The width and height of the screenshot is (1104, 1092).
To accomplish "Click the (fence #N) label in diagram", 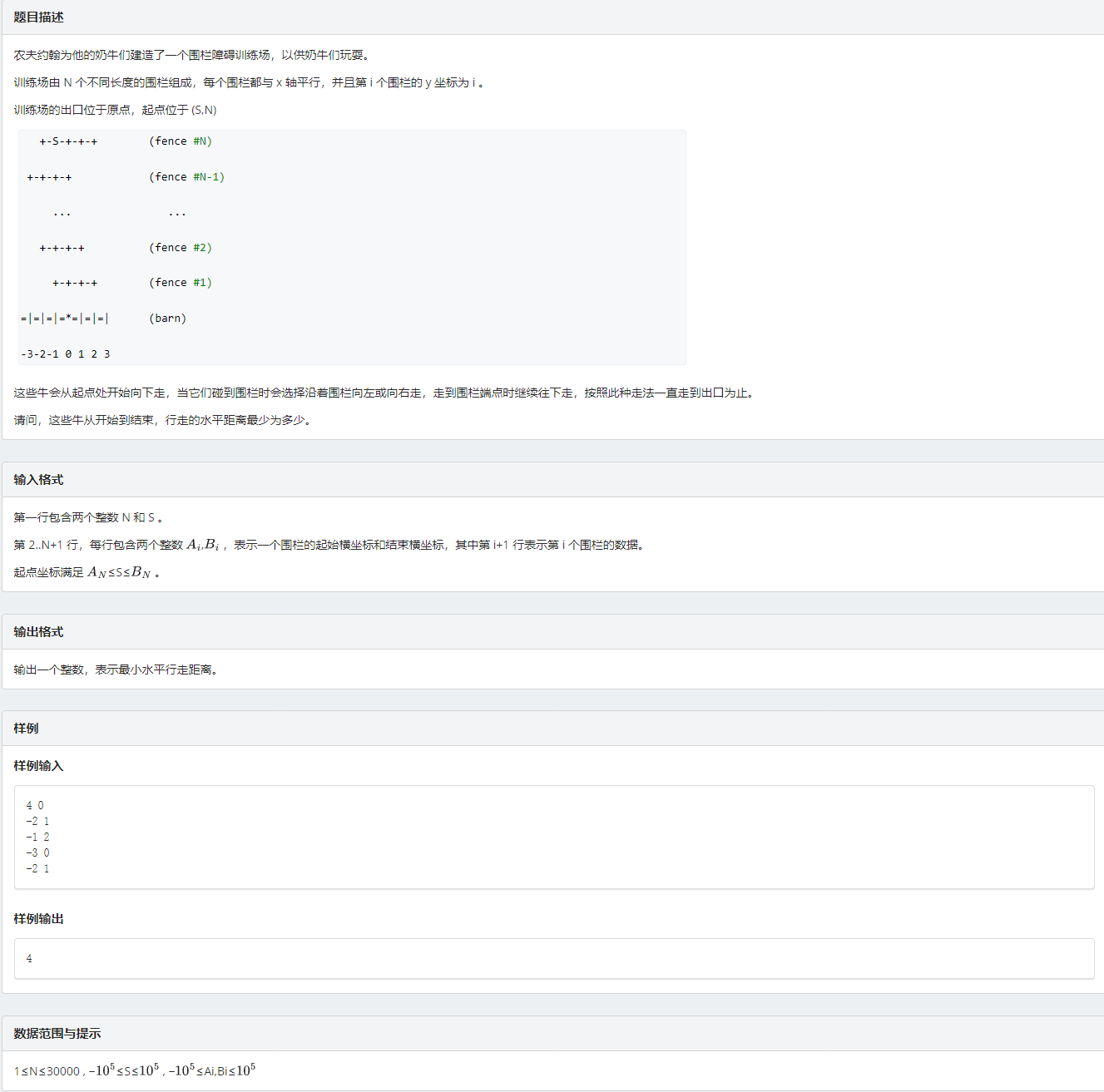I will pos(181,141).
